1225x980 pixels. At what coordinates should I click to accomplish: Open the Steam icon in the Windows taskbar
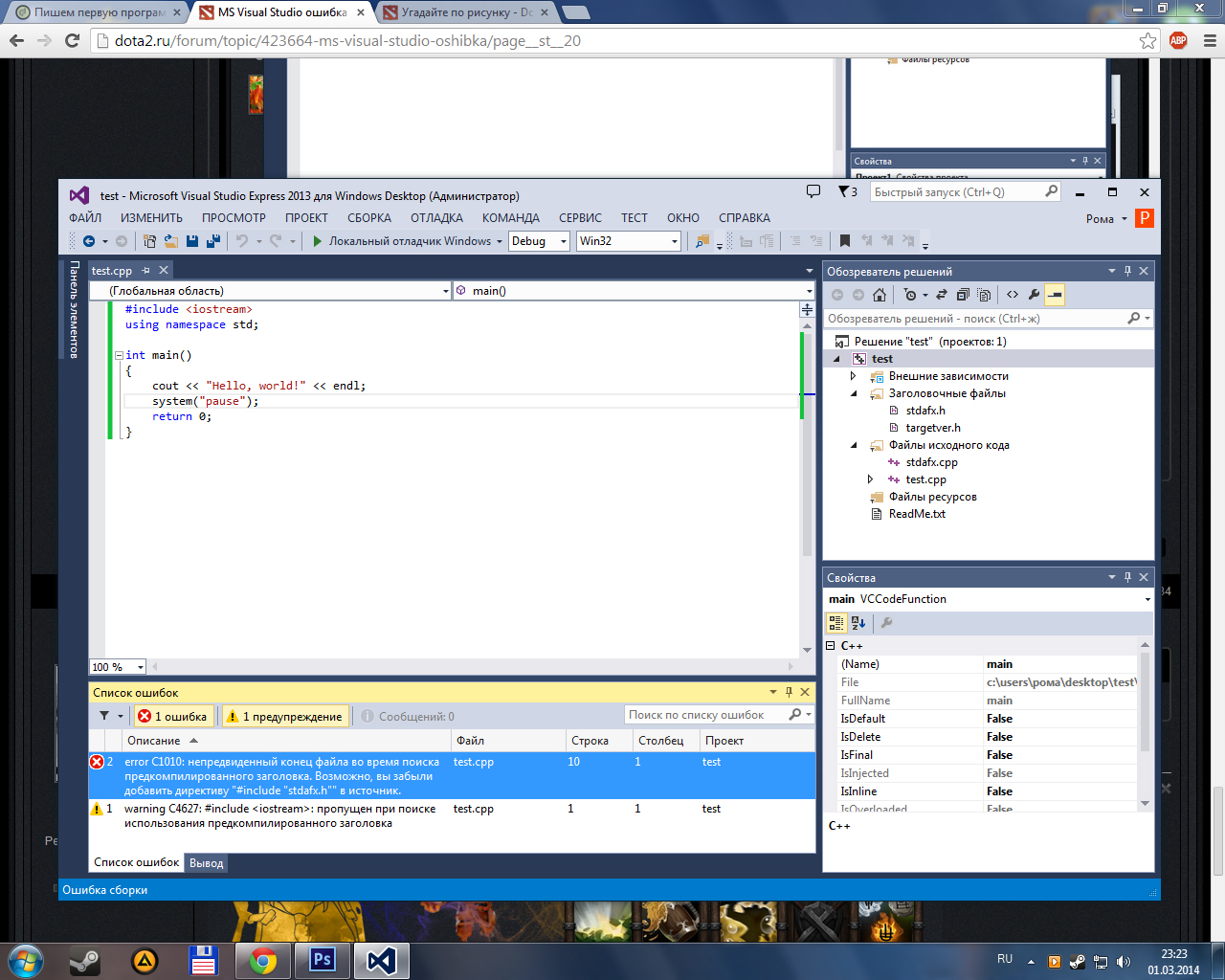[84, 961]
